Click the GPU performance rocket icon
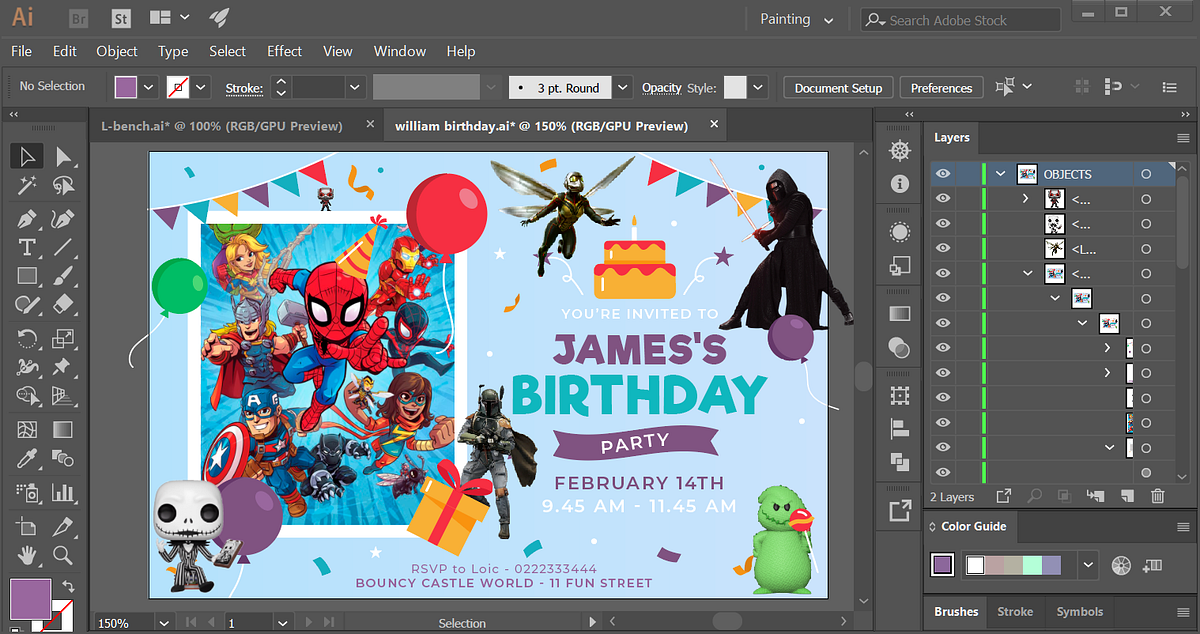 tap(217, 18)
